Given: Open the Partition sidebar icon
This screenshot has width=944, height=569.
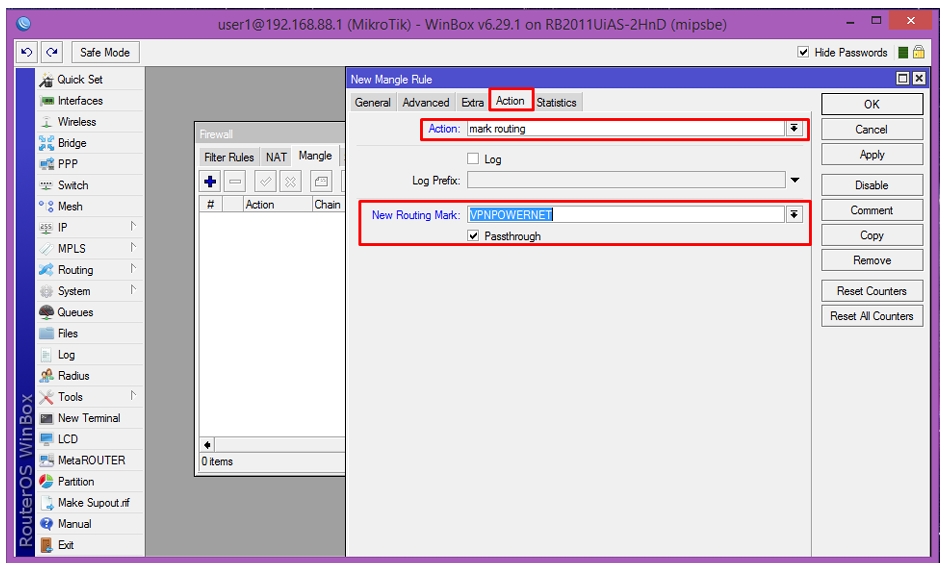Looking at the screenshot, I should tap(46, 481).
